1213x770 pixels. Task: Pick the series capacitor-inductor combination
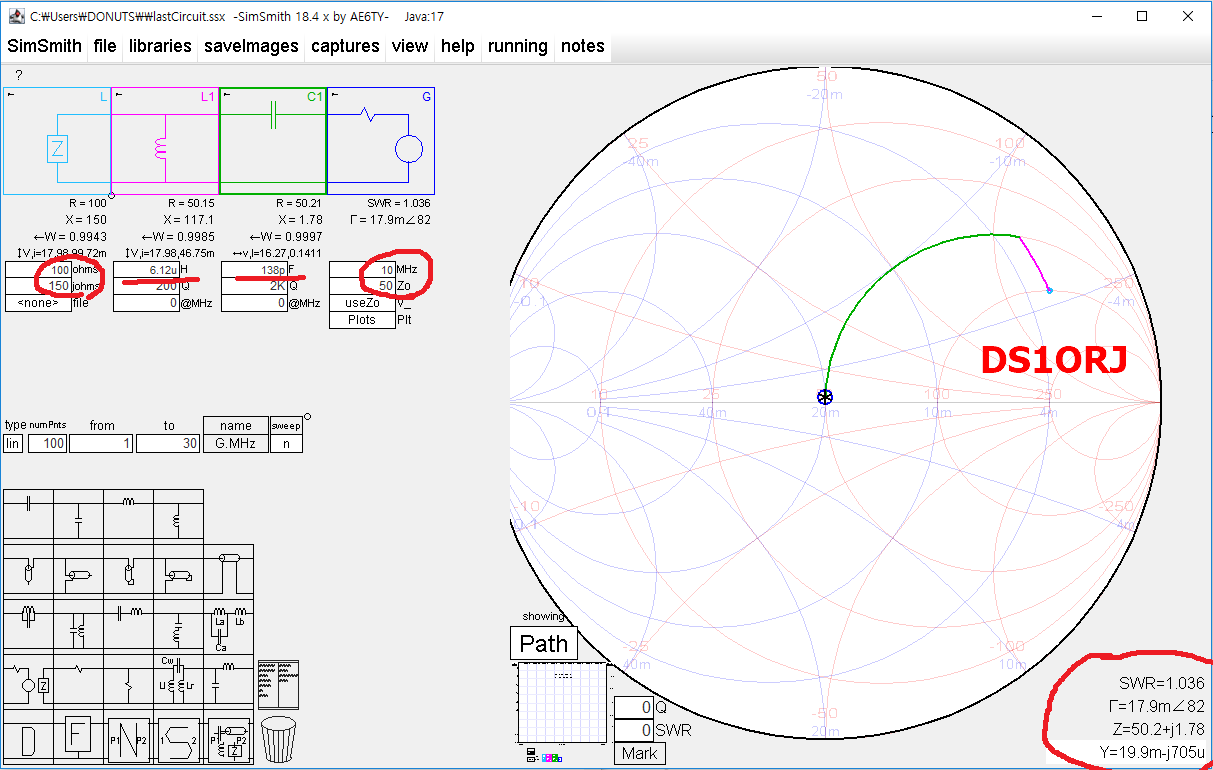point(129,624)
